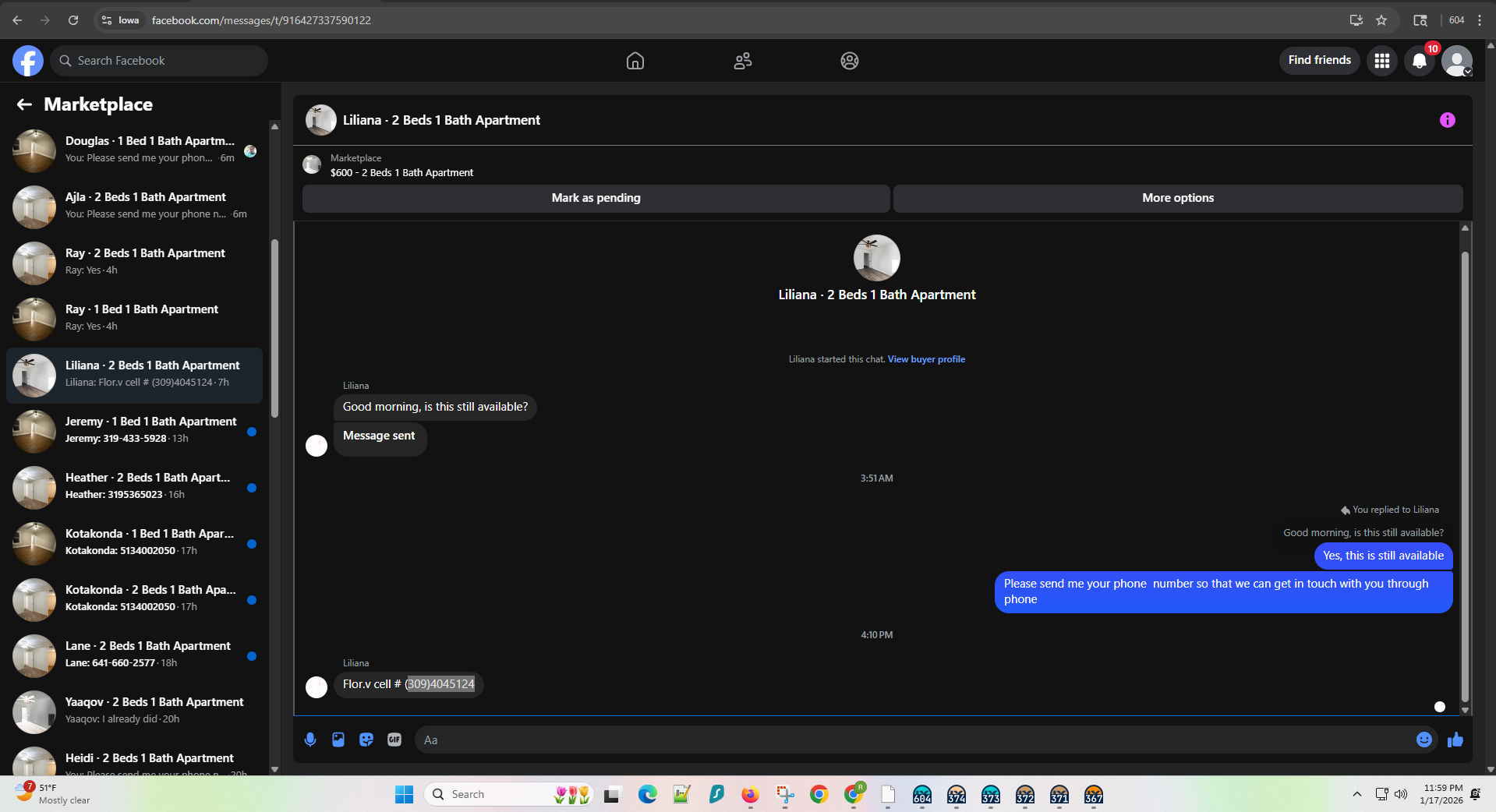Open Lane 2 Beds 1 Bath conversation
This screenshot has height=812, width=1496.
134,656
